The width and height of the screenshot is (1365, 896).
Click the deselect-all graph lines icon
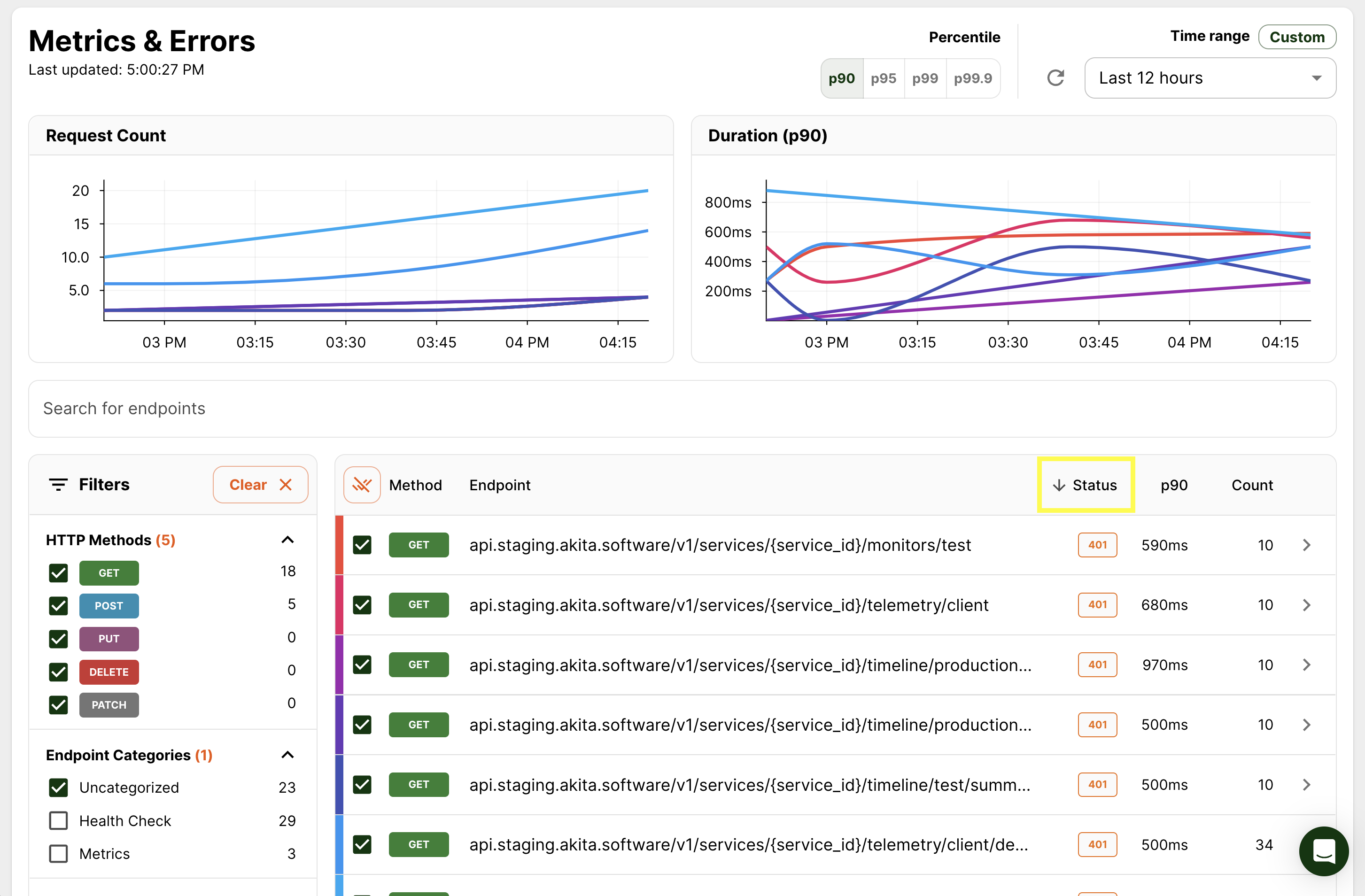point(362,485)
